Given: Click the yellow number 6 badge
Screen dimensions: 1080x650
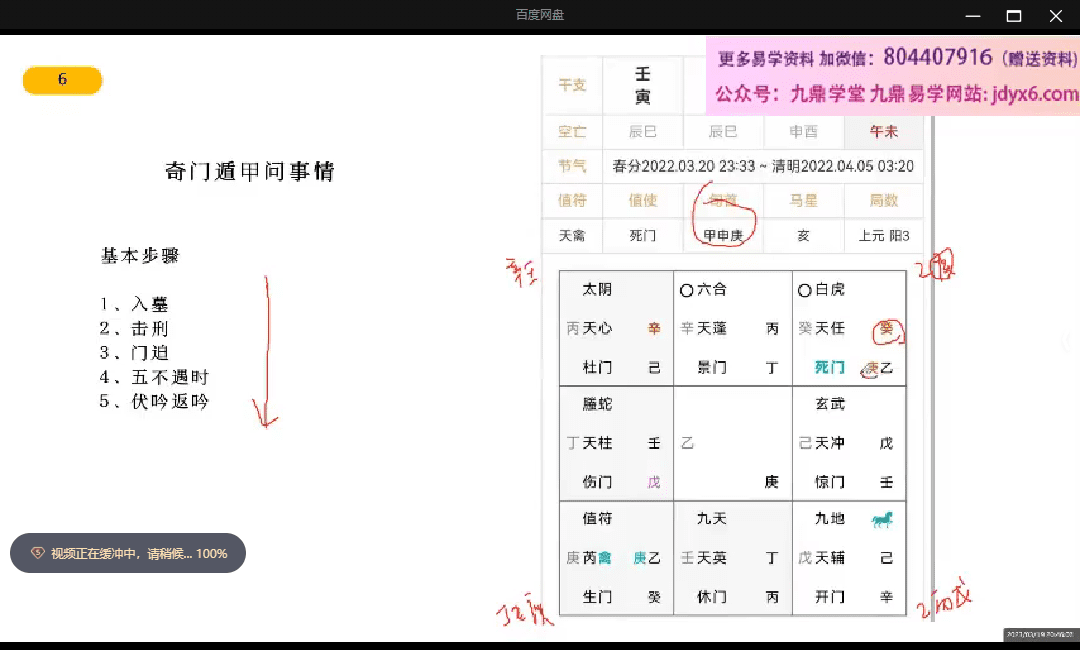Looking at the screenshot, I should [62, 79].
